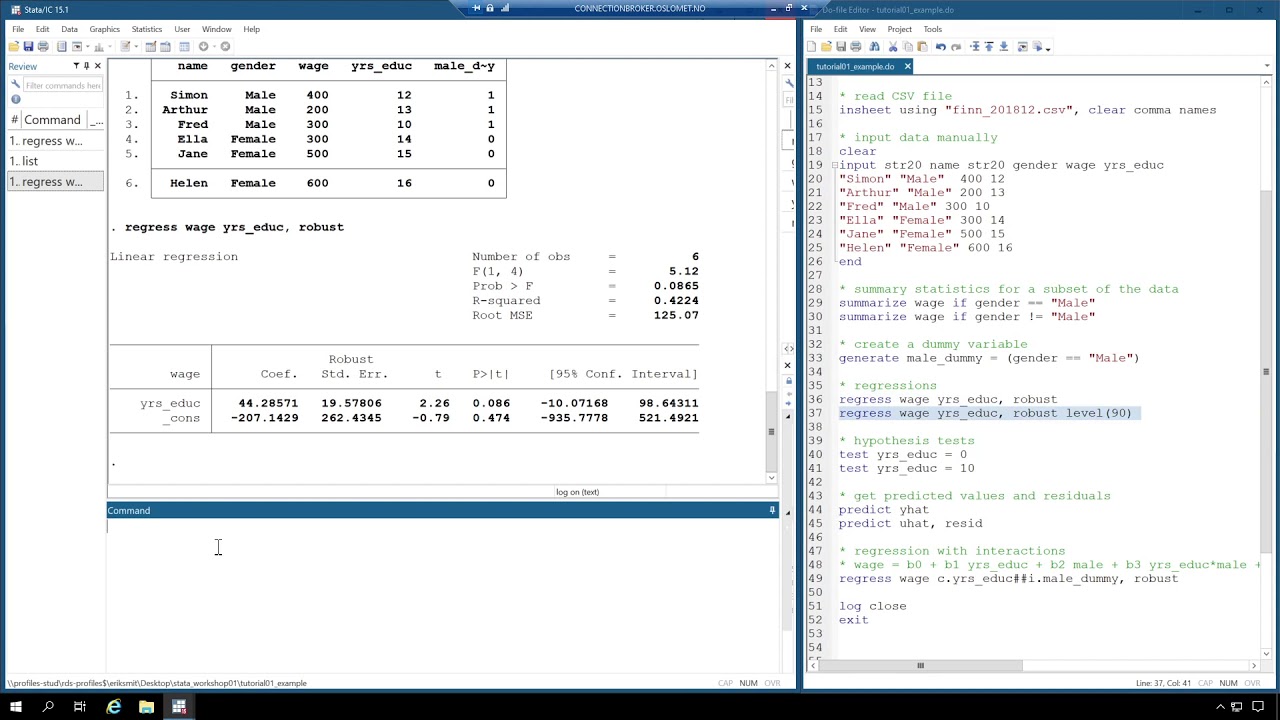Open dropdown arrow beside Execute icon
Screen dimensions: 1280x720
coord(1048,47)
